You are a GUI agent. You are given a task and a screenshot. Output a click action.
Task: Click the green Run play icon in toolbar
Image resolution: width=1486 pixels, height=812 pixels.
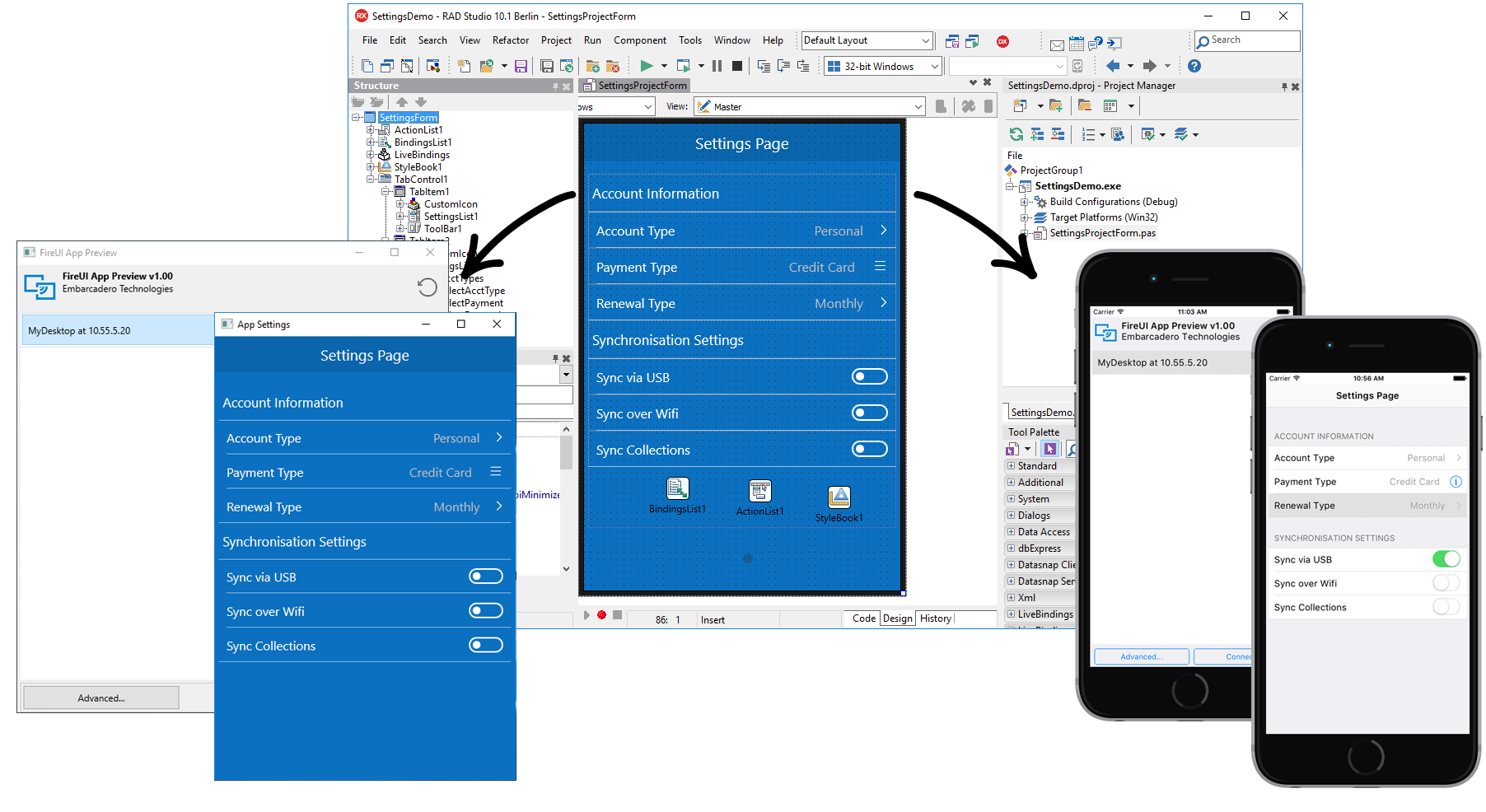point(647,66)
